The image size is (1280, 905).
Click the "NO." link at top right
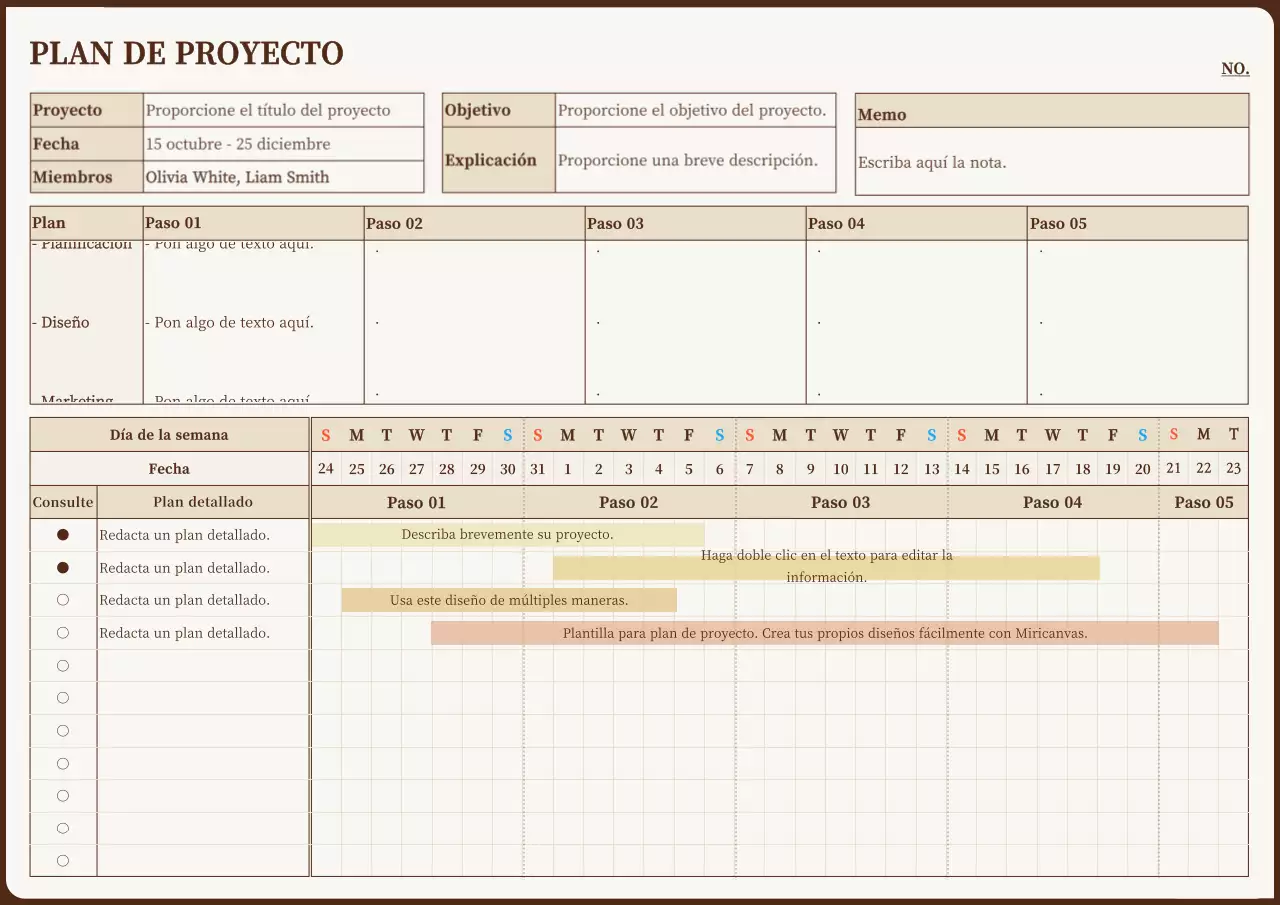pos(1234,69)
